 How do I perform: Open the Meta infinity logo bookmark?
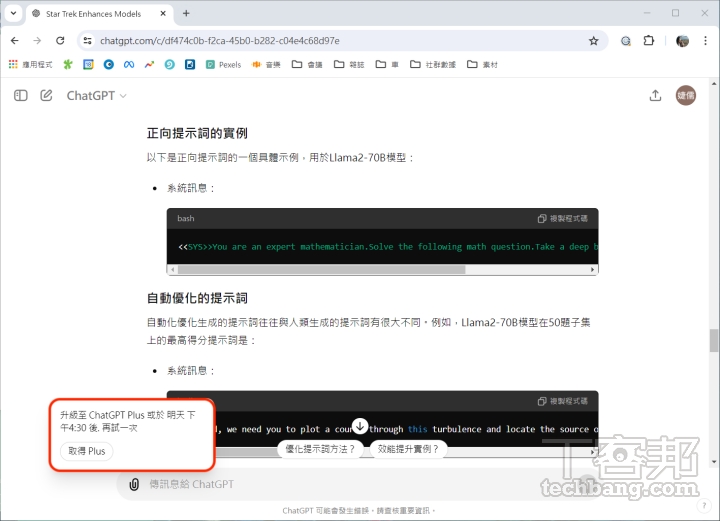click(x=129, y=65)
